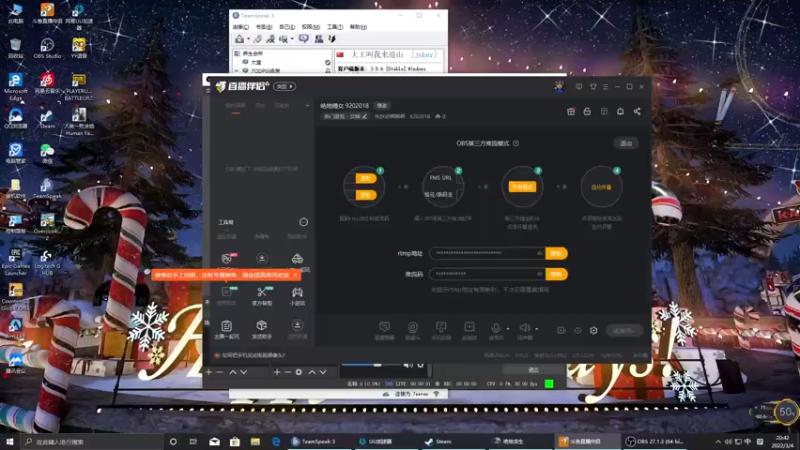Expand the microphone options arrow
Viewport: 800px width, 450px height.
(x=508, y=329)
